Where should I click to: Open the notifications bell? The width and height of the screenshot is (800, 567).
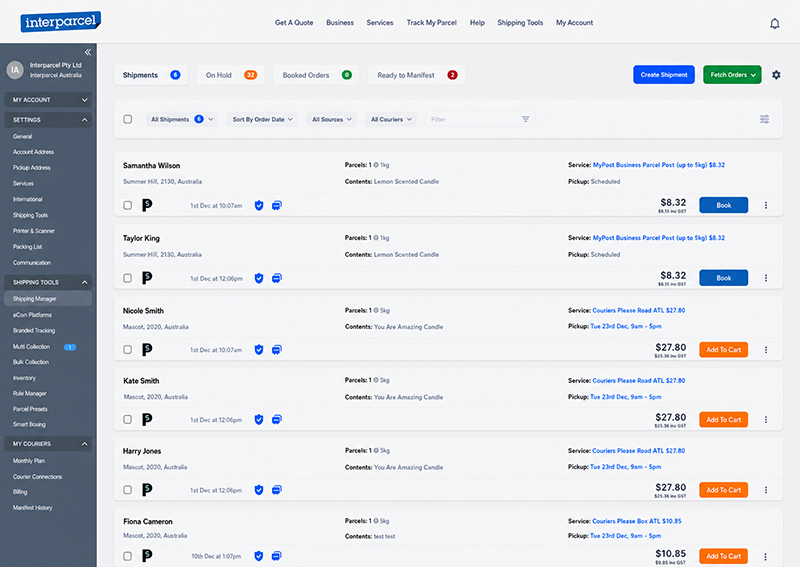(x=774, y=23)
